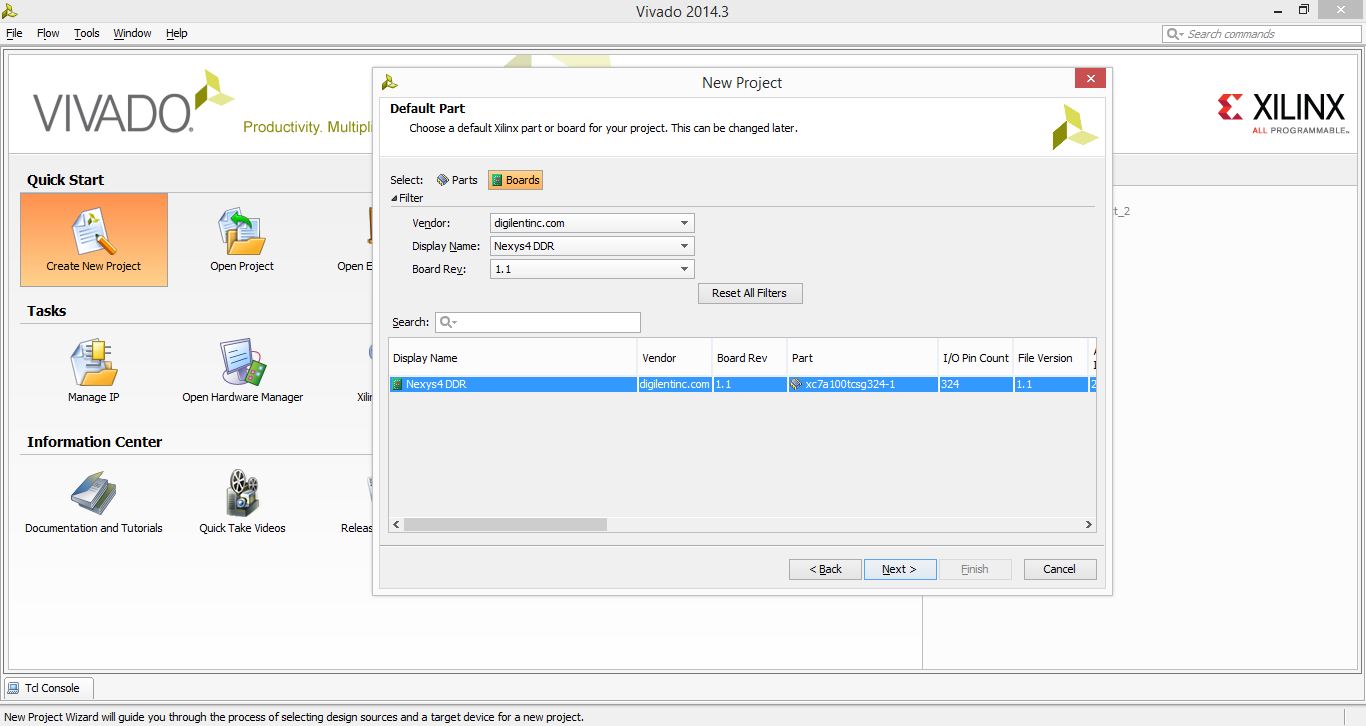
Task: Click Reset All Filters button
Action: (x=750, y=293)
